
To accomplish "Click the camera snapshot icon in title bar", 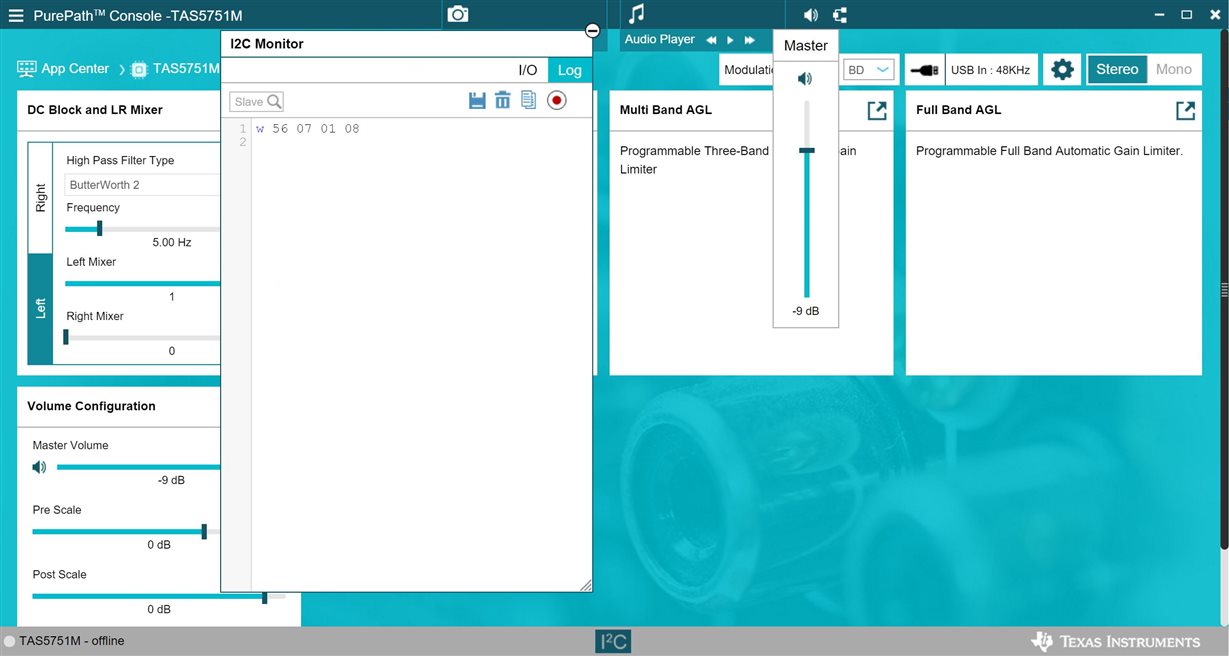I will coord(457,14).
